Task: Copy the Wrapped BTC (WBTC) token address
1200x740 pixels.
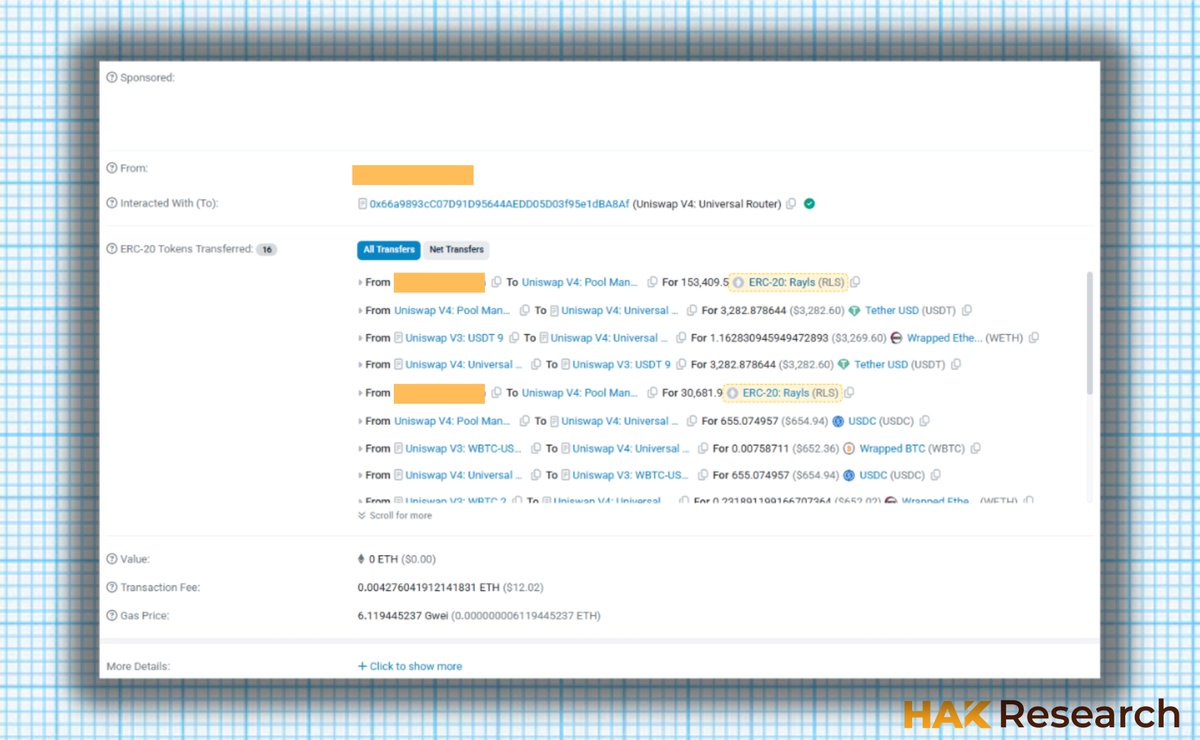Action: click(975, 448)
